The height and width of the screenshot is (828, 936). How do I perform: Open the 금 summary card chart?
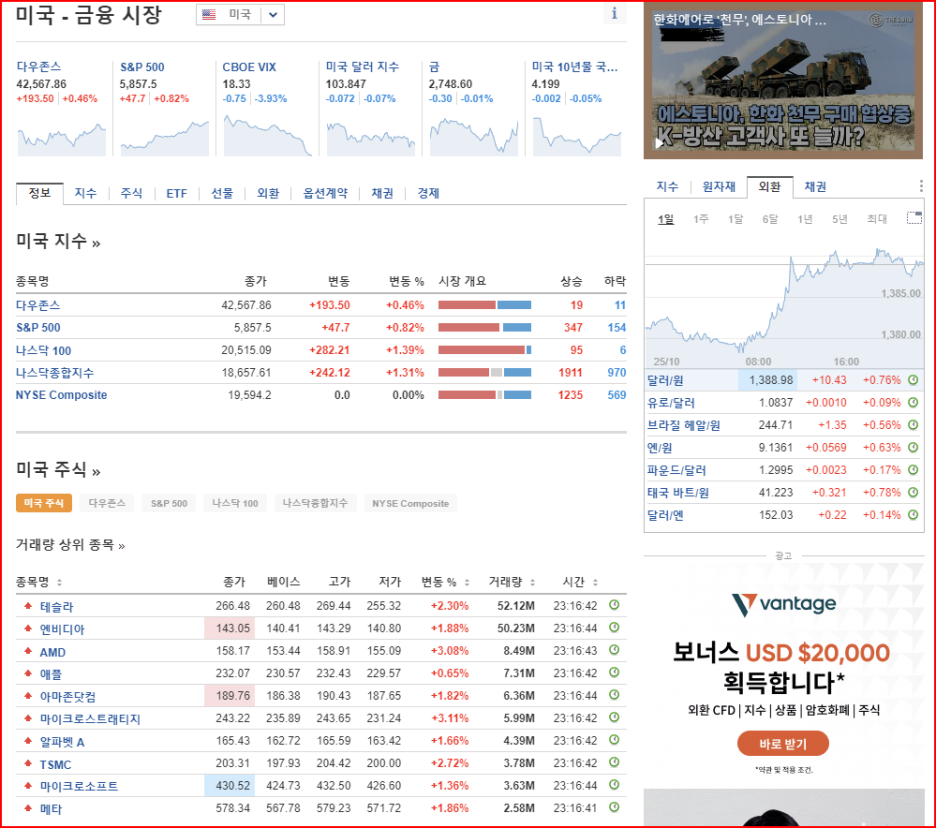point(474,136)
